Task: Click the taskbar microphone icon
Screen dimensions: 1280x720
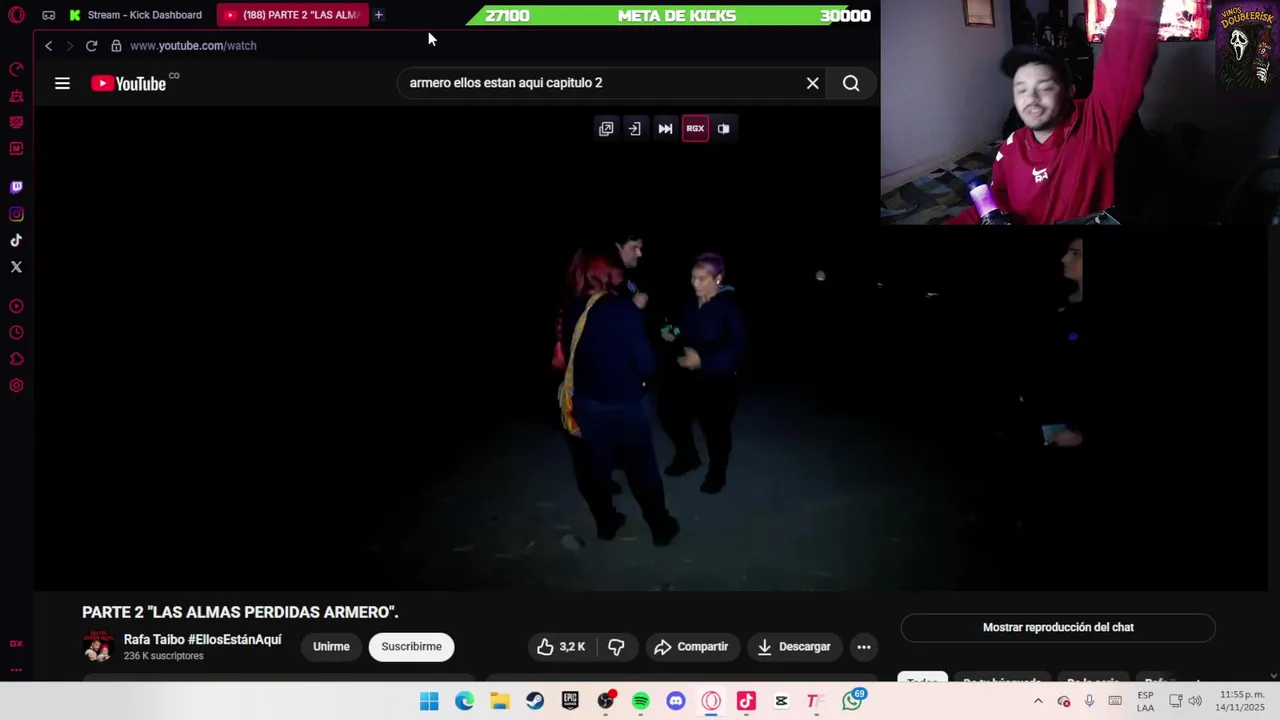Action: click(x=1089, y=702)
